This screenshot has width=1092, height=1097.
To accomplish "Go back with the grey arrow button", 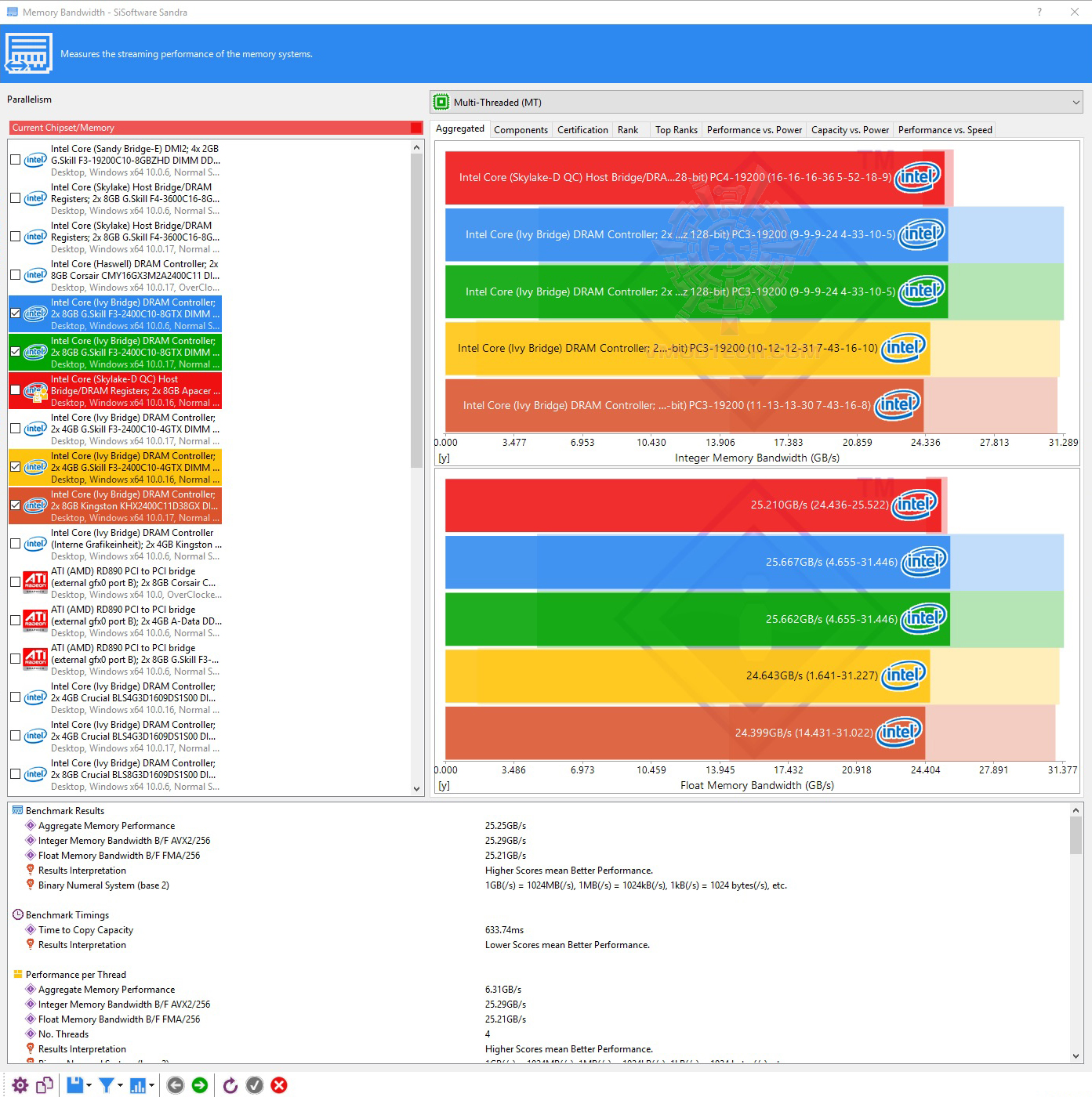I will [x=176, y=1085].
